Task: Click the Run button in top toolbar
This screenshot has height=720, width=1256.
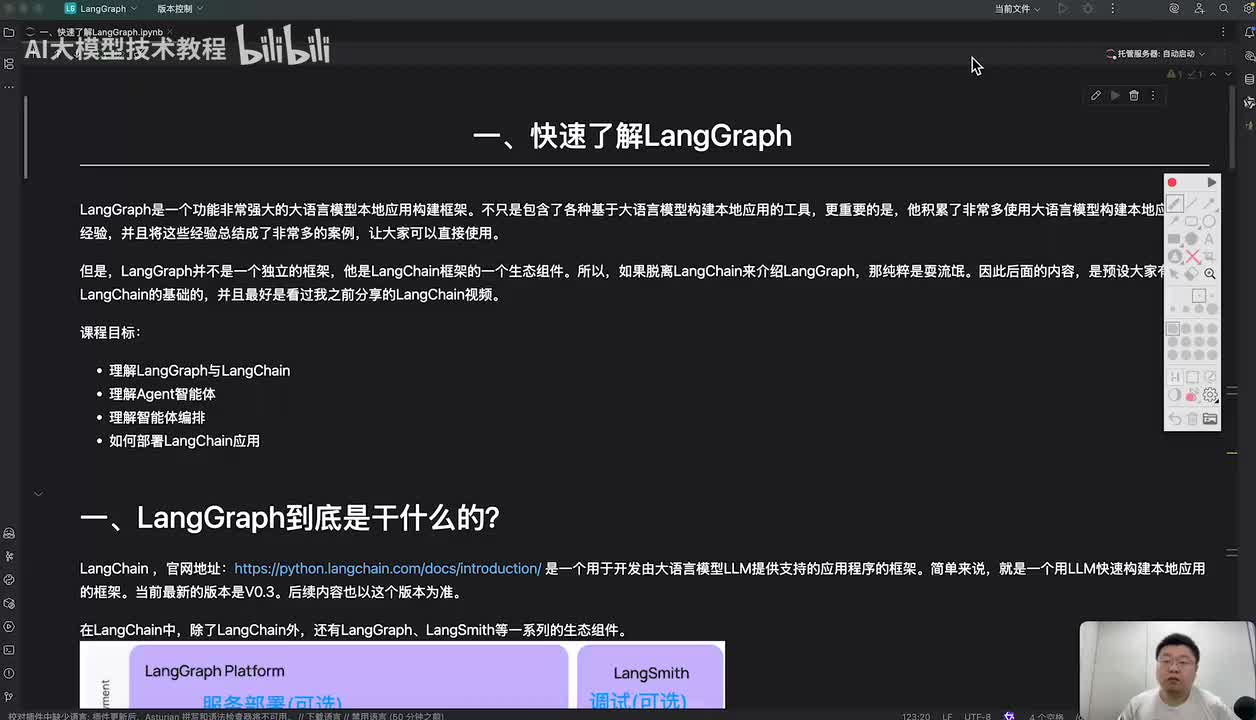Action: 1062,8
